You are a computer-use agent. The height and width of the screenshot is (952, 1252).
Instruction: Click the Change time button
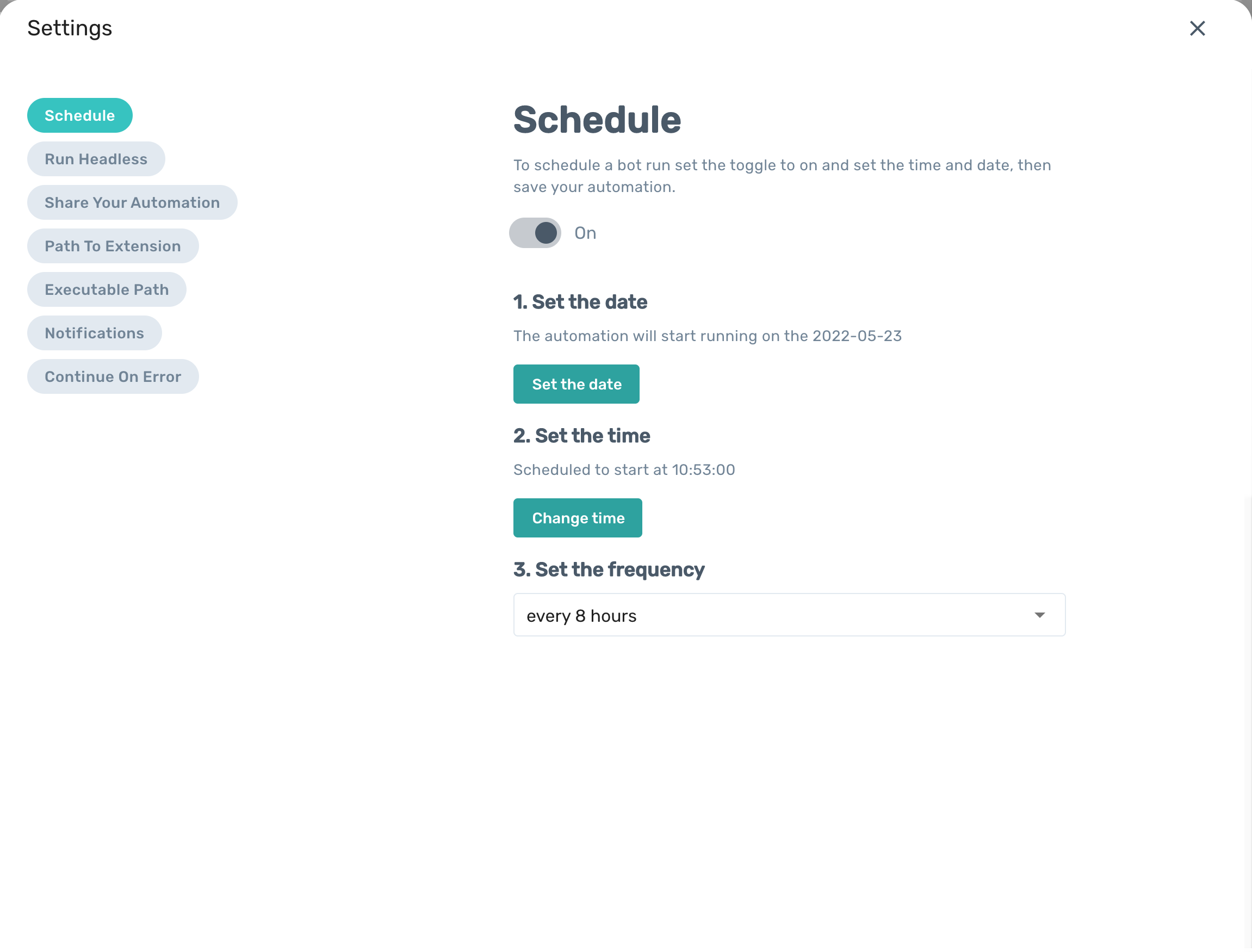point(577,518)
